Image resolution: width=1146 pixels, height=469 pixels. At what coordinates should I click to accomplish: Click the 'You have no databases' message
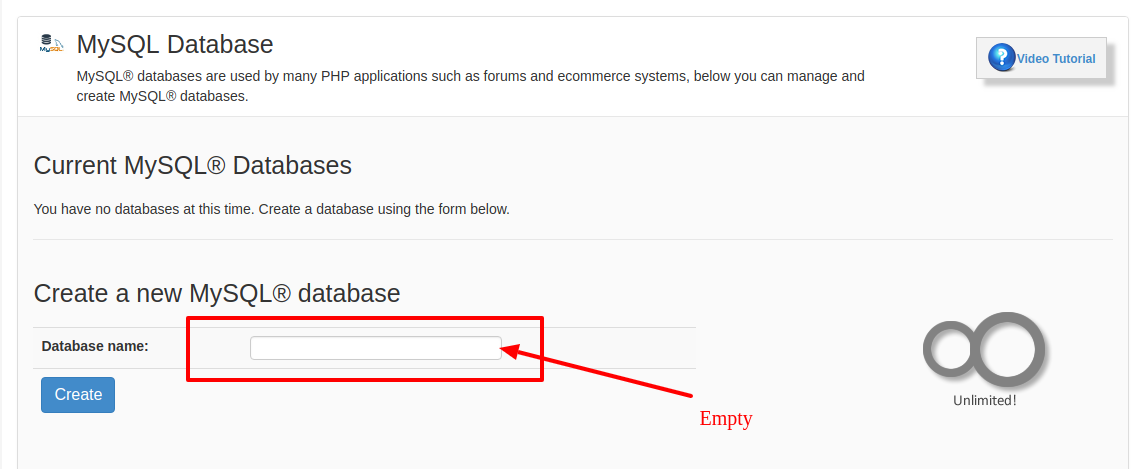pyautogui.click(x=272, y=210)
